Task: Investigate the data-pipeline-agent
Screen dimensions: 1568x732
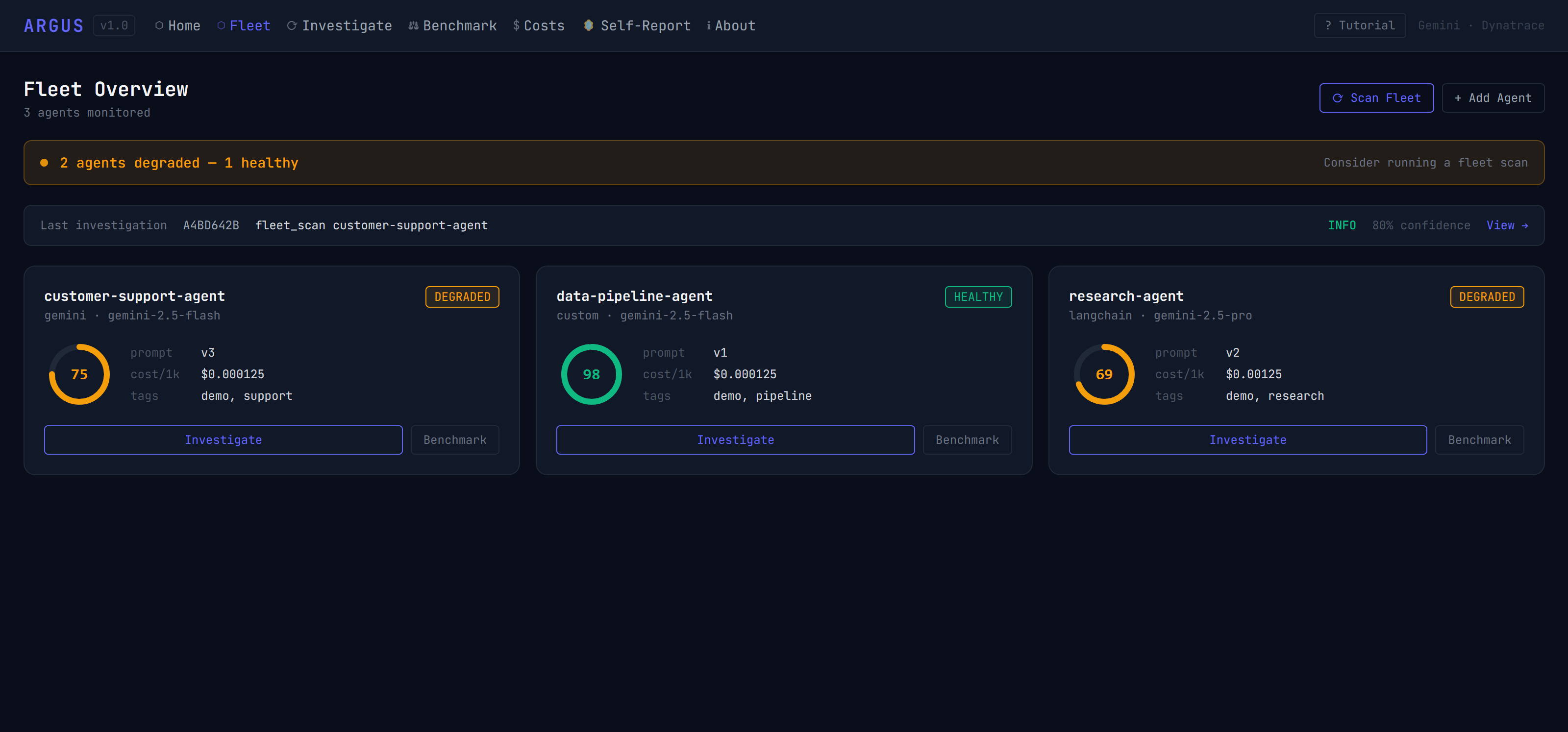Action: (x=735, y=440)
